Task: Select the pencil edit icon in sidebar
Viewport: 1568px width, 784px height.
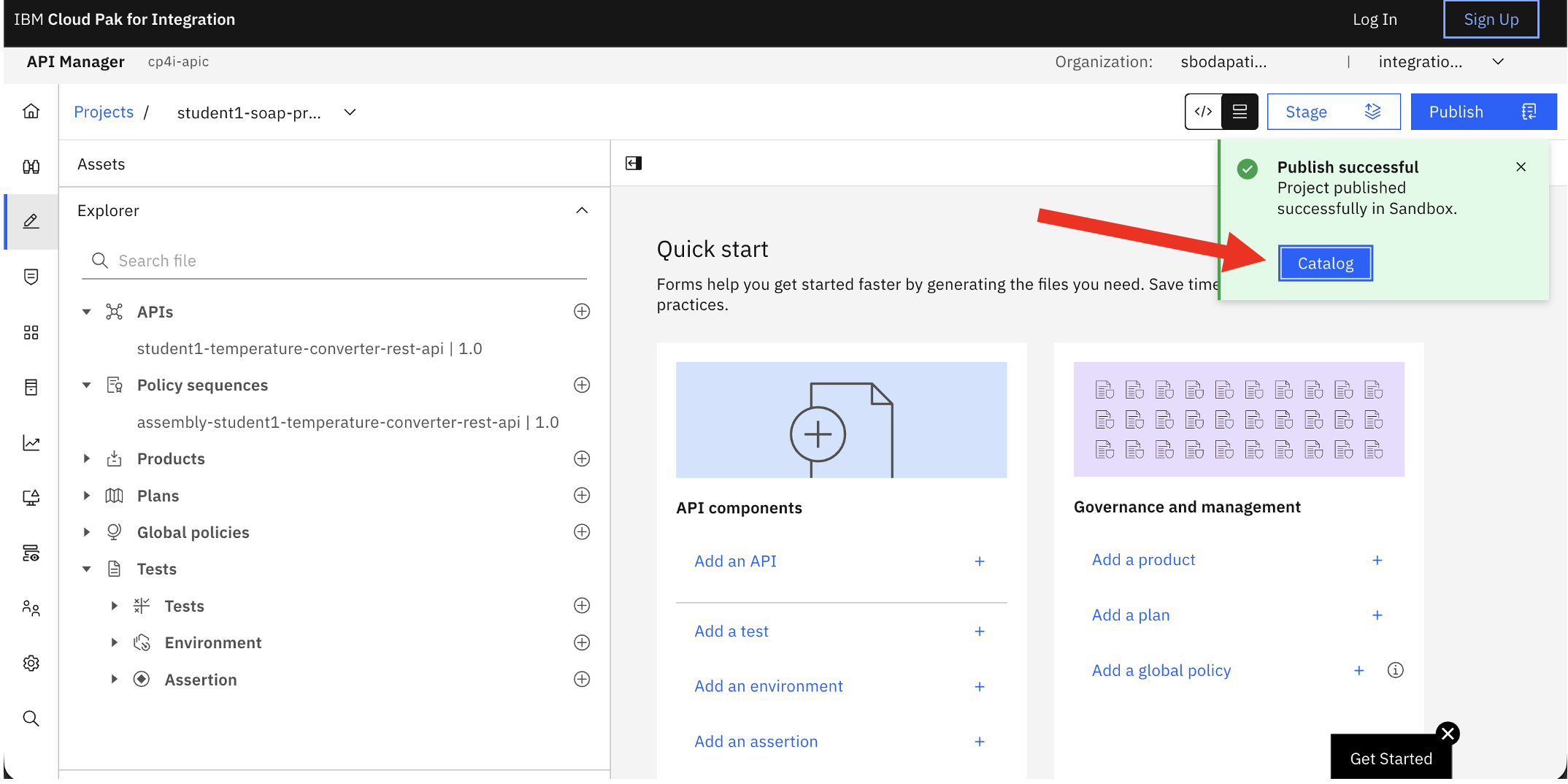Action: click(x=31, y=222)
